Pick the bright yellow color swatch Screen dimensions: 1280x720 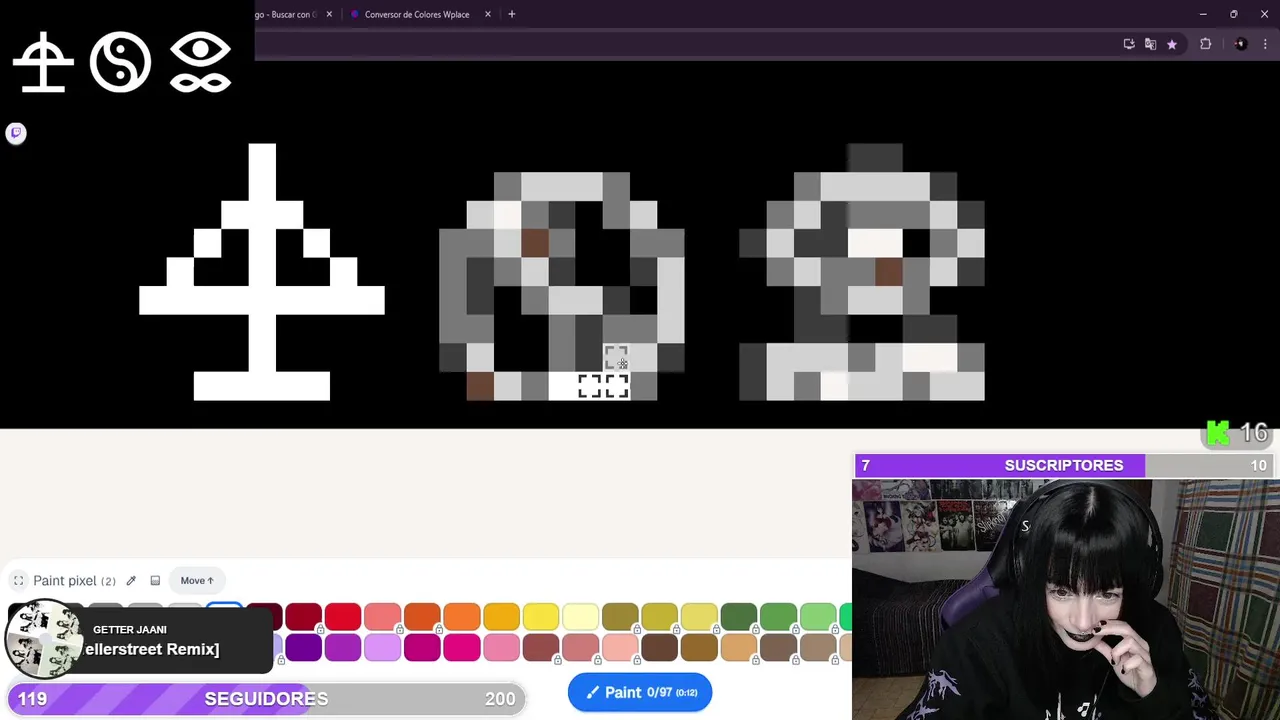click(541, 617)
